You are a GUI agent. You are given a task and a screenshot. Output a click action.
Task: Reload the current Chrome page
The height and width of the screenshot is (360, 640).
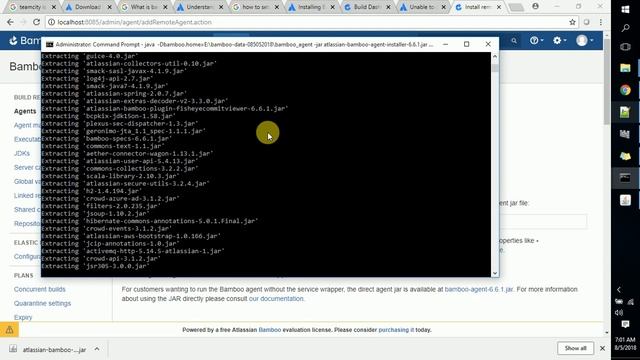point(36,22)
